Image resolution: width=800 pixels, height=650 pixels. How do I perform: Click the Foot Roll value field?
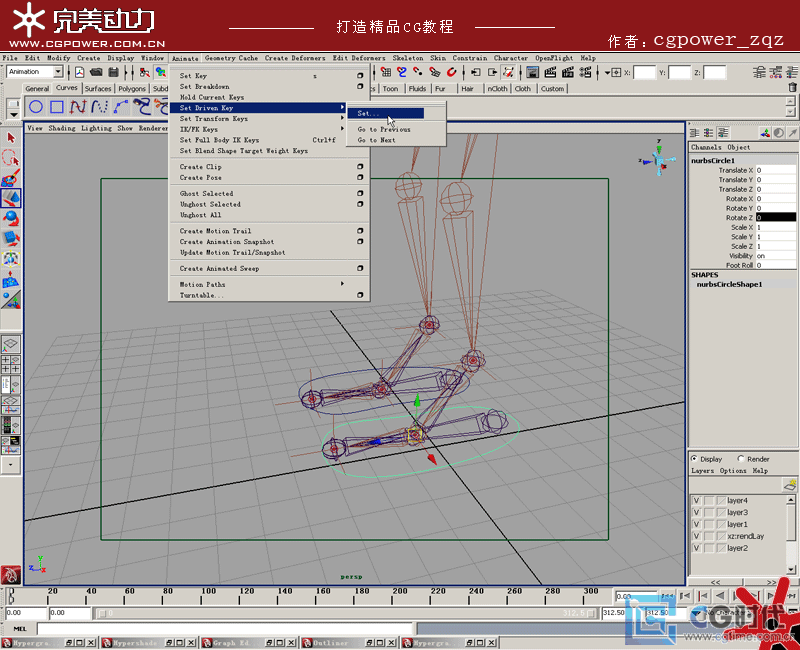776,265
